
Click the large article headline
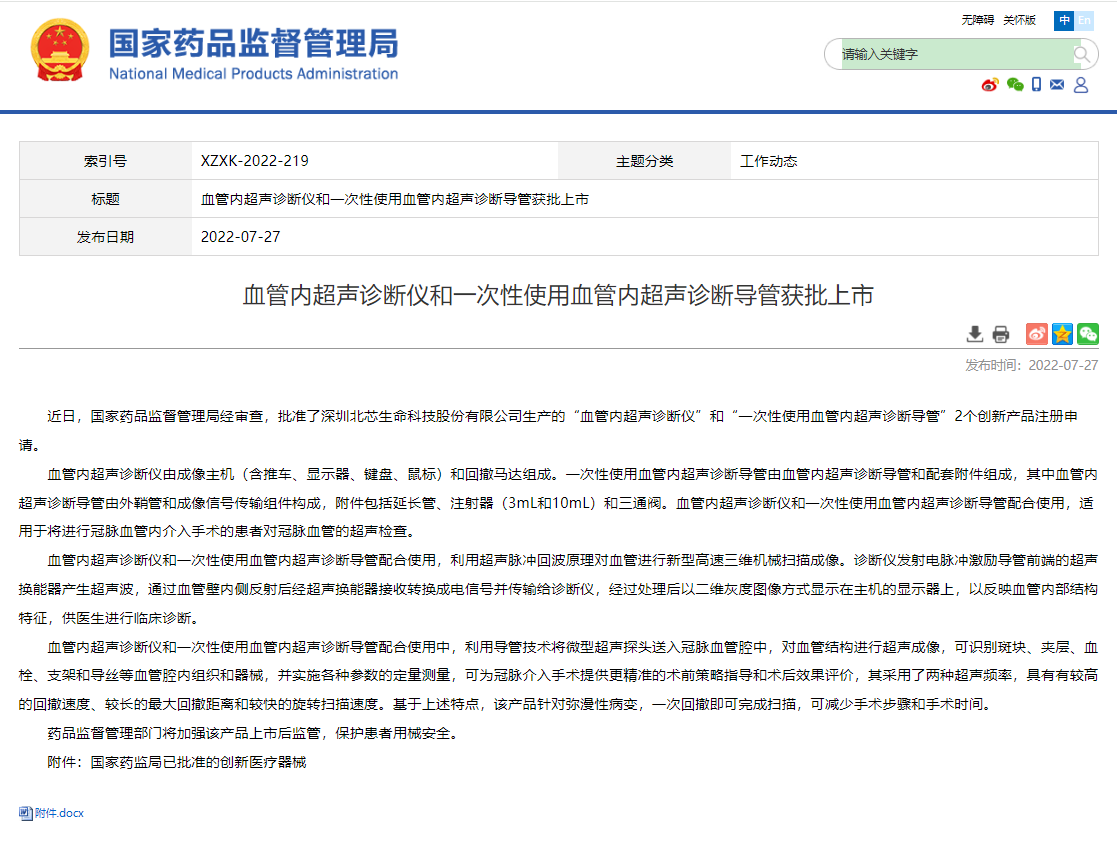(558, 295)
